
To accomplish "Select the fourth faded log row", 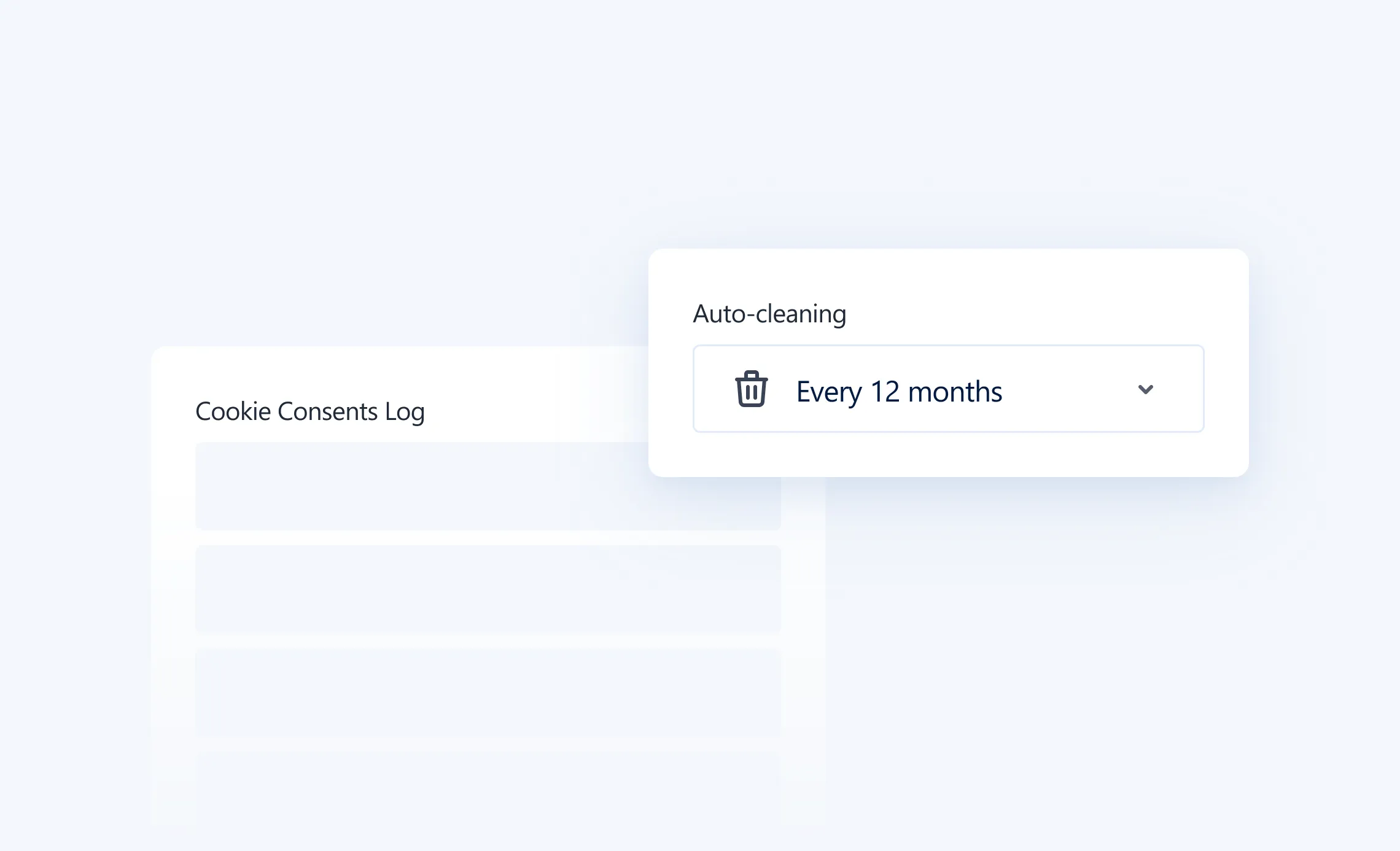I will pyautogui.click(x=488, y=792).
